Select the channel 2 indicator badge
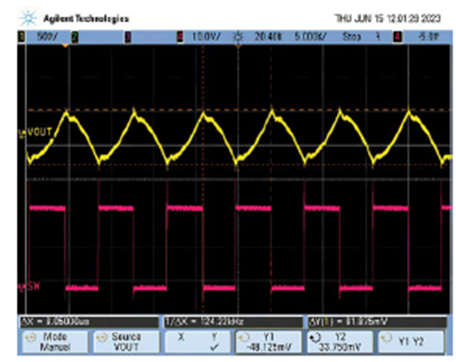Viewport: 456px width, 362px height. click(74, 37)
